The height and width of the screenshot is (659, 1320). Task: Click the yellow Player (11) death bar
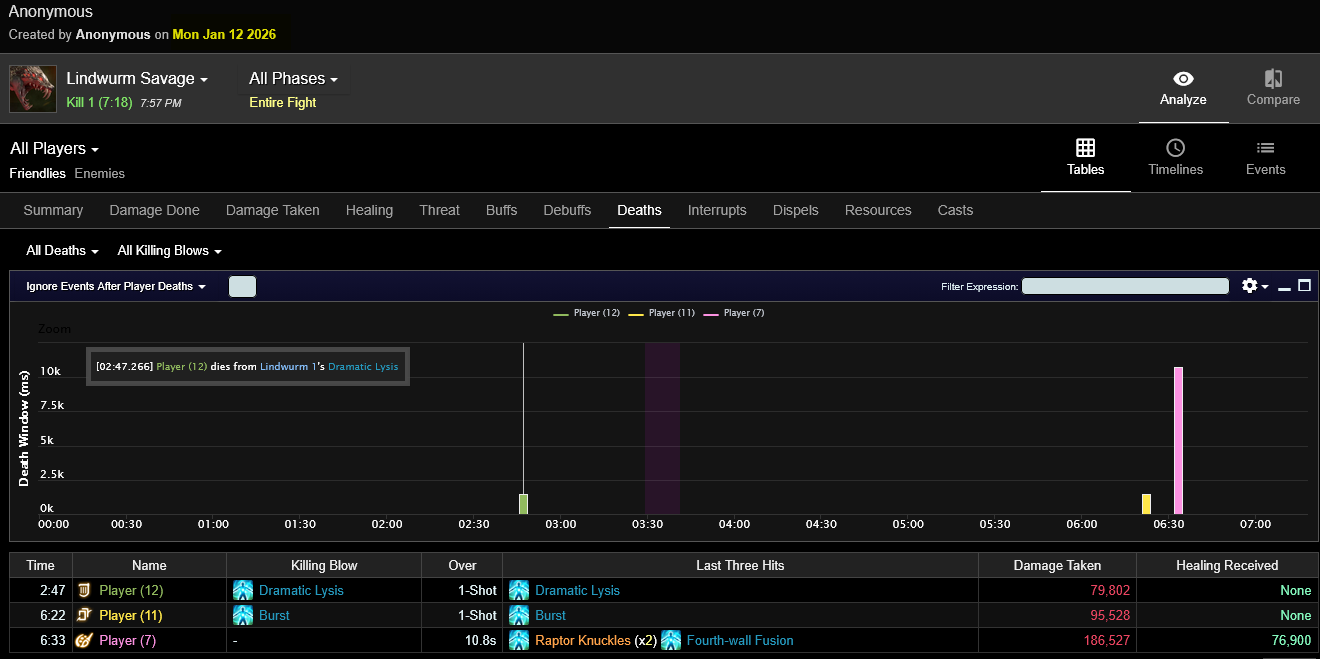point(1146,504)
